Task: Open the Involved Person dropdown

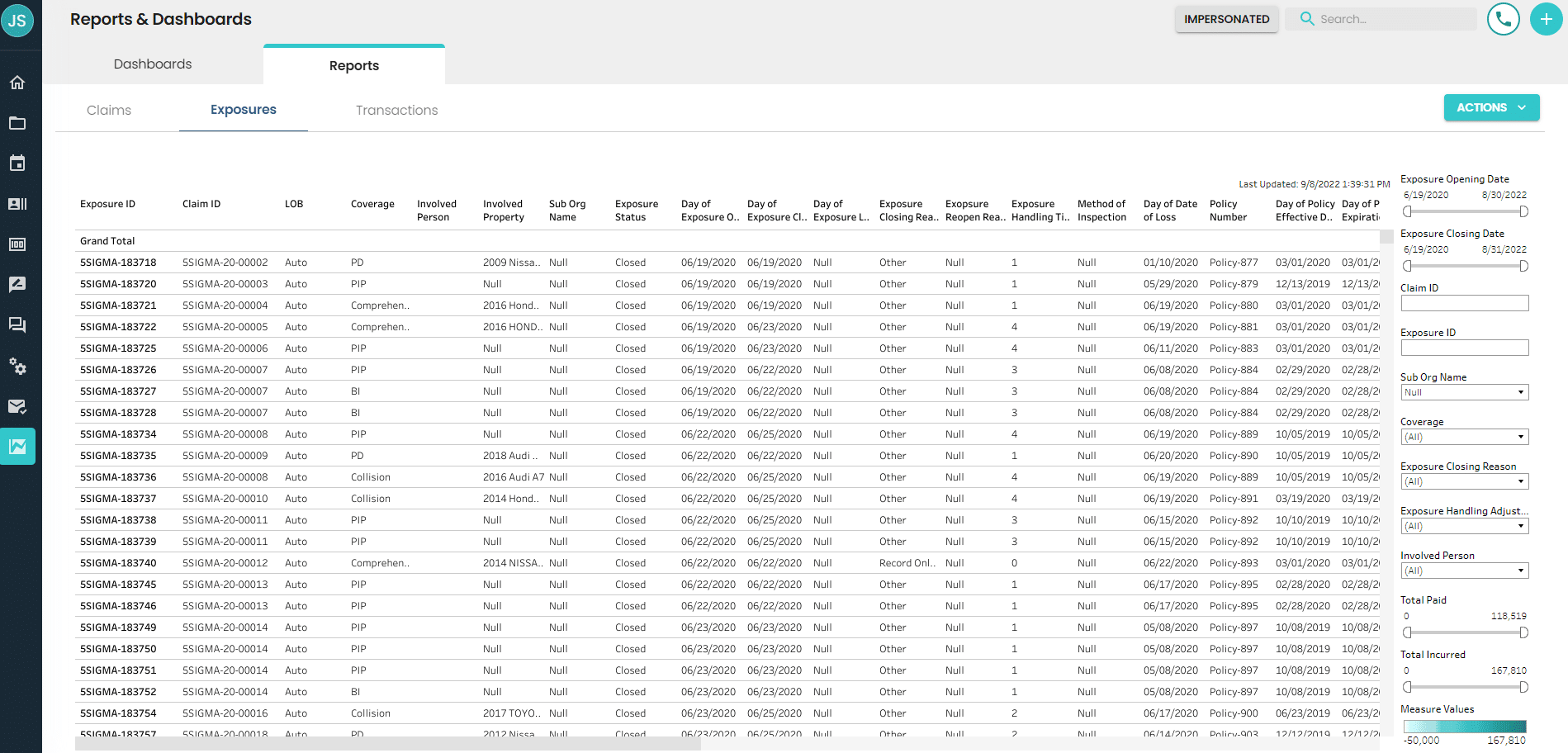Action: pos(1464,570)
